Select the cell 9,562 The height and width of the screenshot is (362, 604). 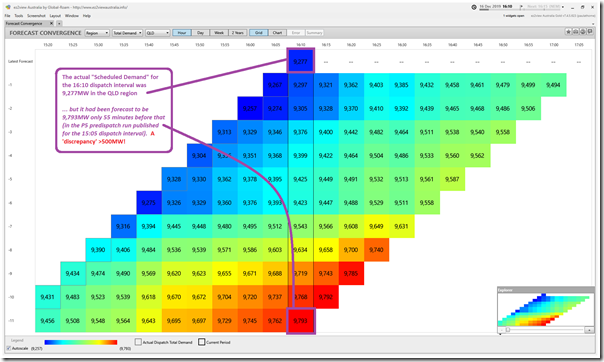pyautogui.click(x=477, y=156)
